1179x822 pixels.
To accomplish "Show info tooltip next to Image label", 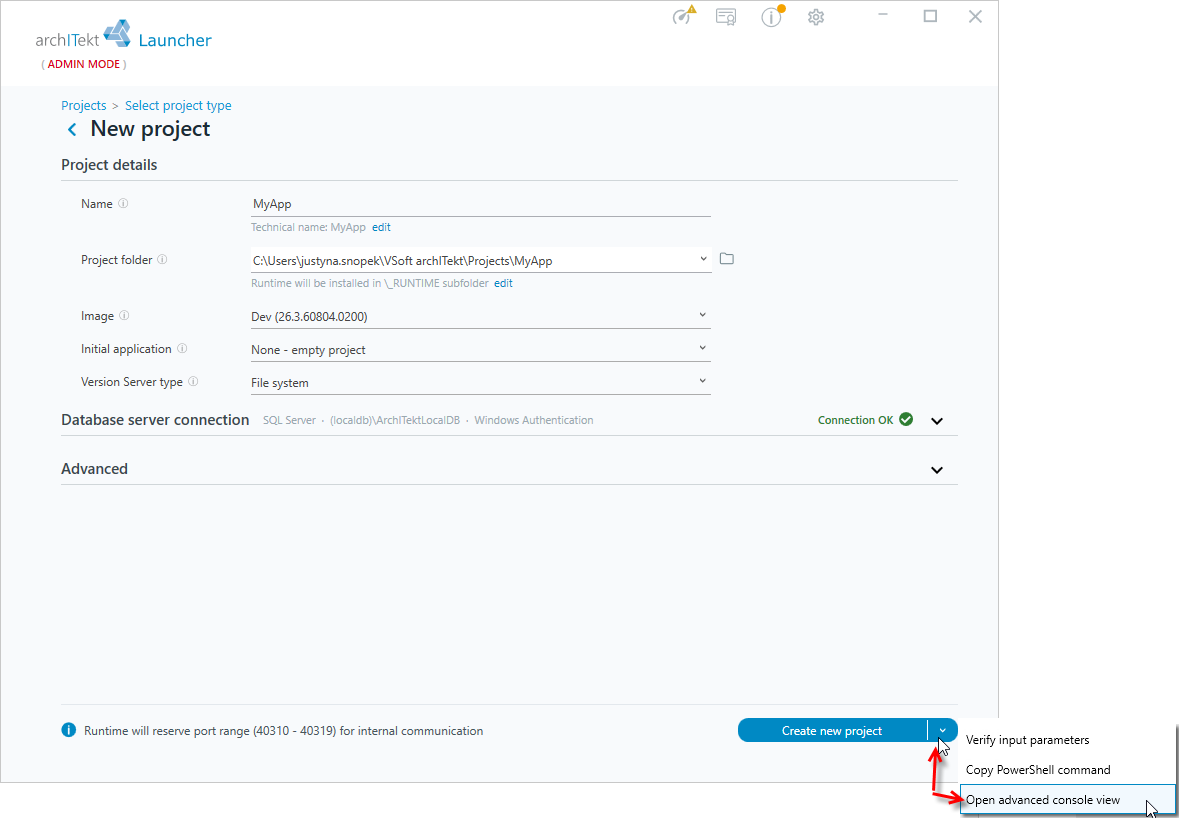I will click(x=124, y=315).
